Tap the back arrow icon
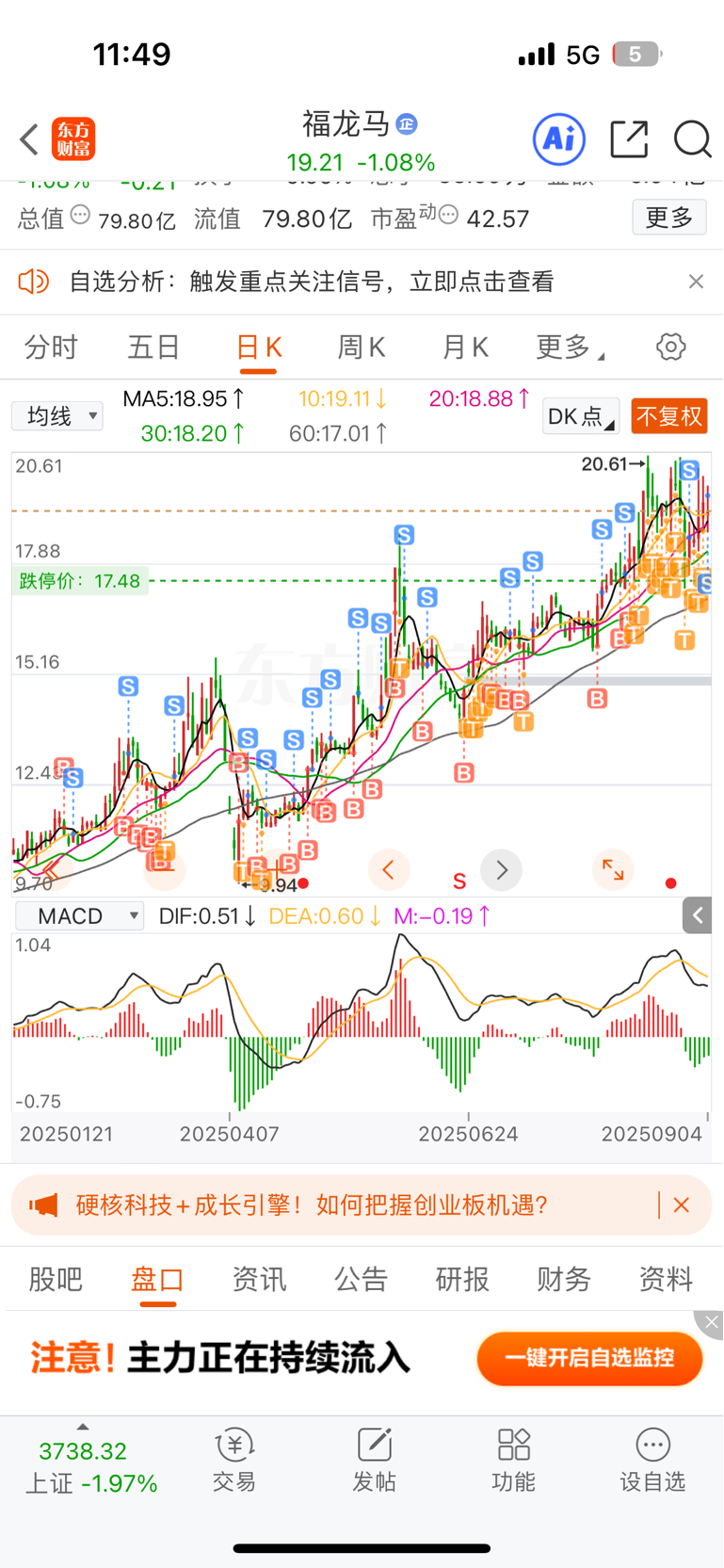Screen dimensions: 724x1568 (29, 139)
